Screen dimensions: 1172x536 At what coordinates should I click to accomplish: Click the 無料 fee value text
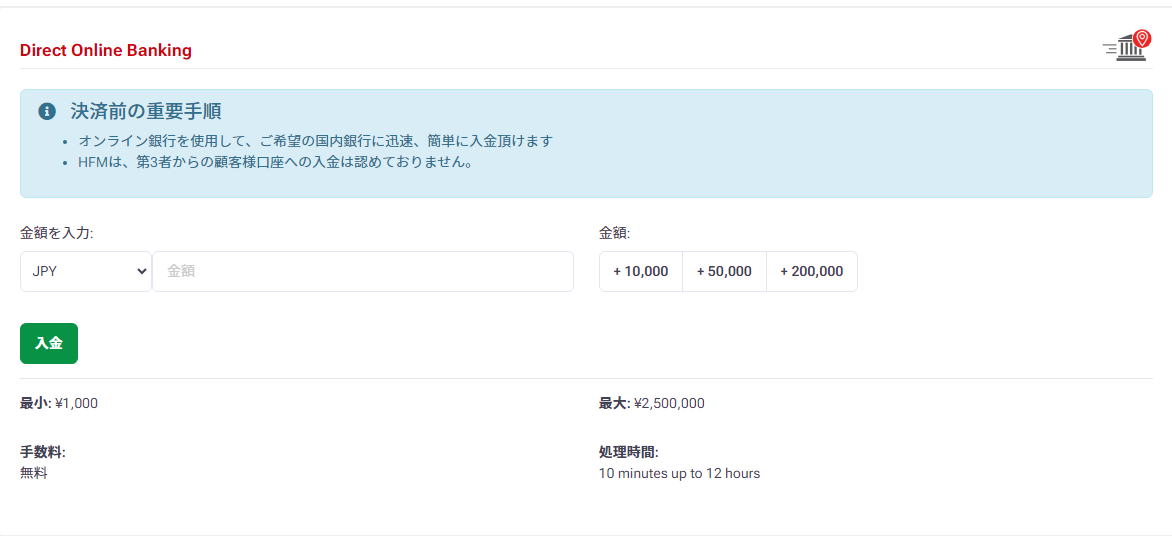tap(34, 473)
